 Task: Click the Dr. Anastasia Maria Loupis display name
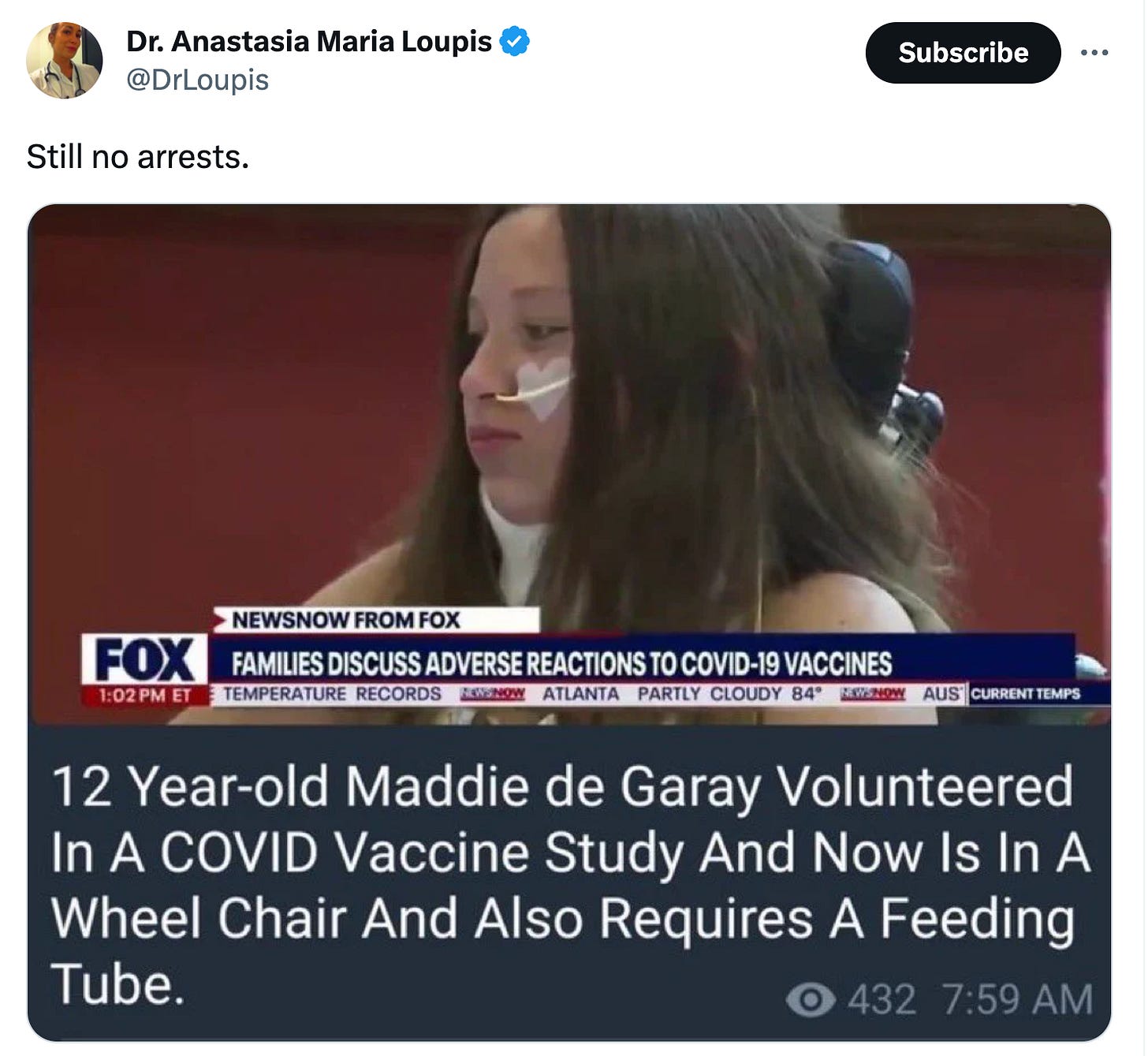[309, 41]
